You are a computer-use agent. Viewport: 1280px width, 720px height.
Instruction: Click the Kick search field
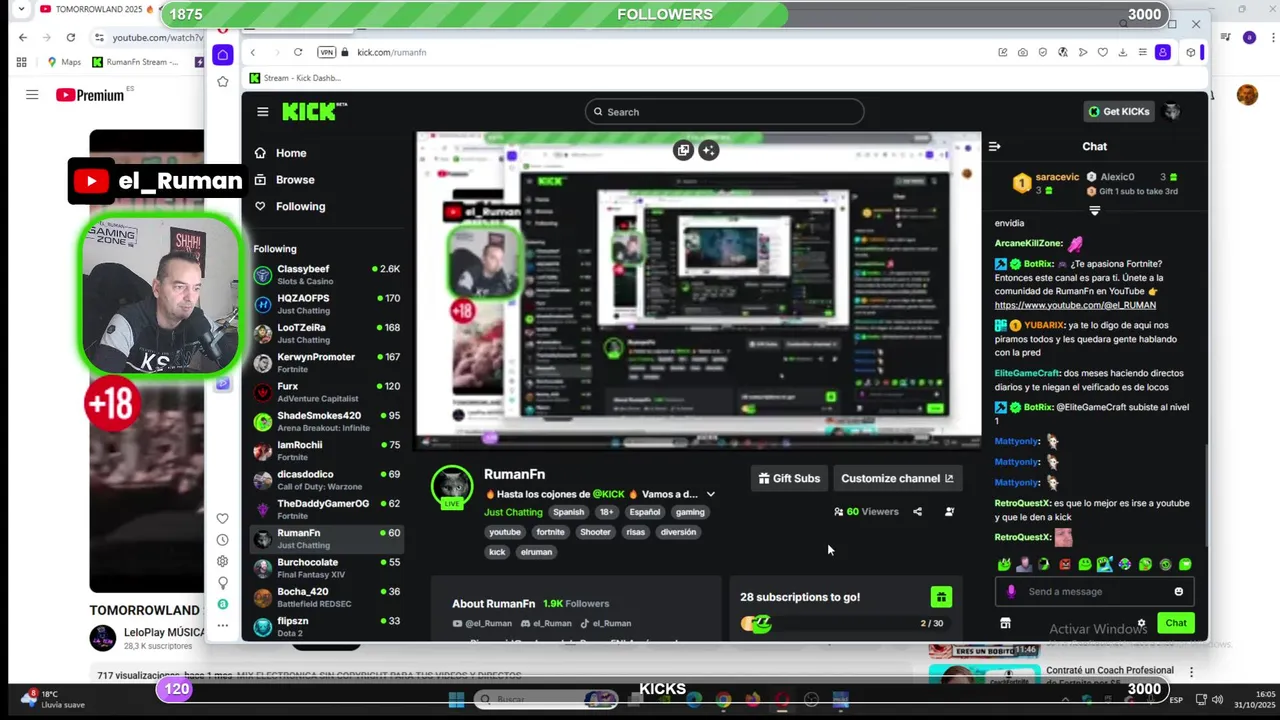[724, 111]
